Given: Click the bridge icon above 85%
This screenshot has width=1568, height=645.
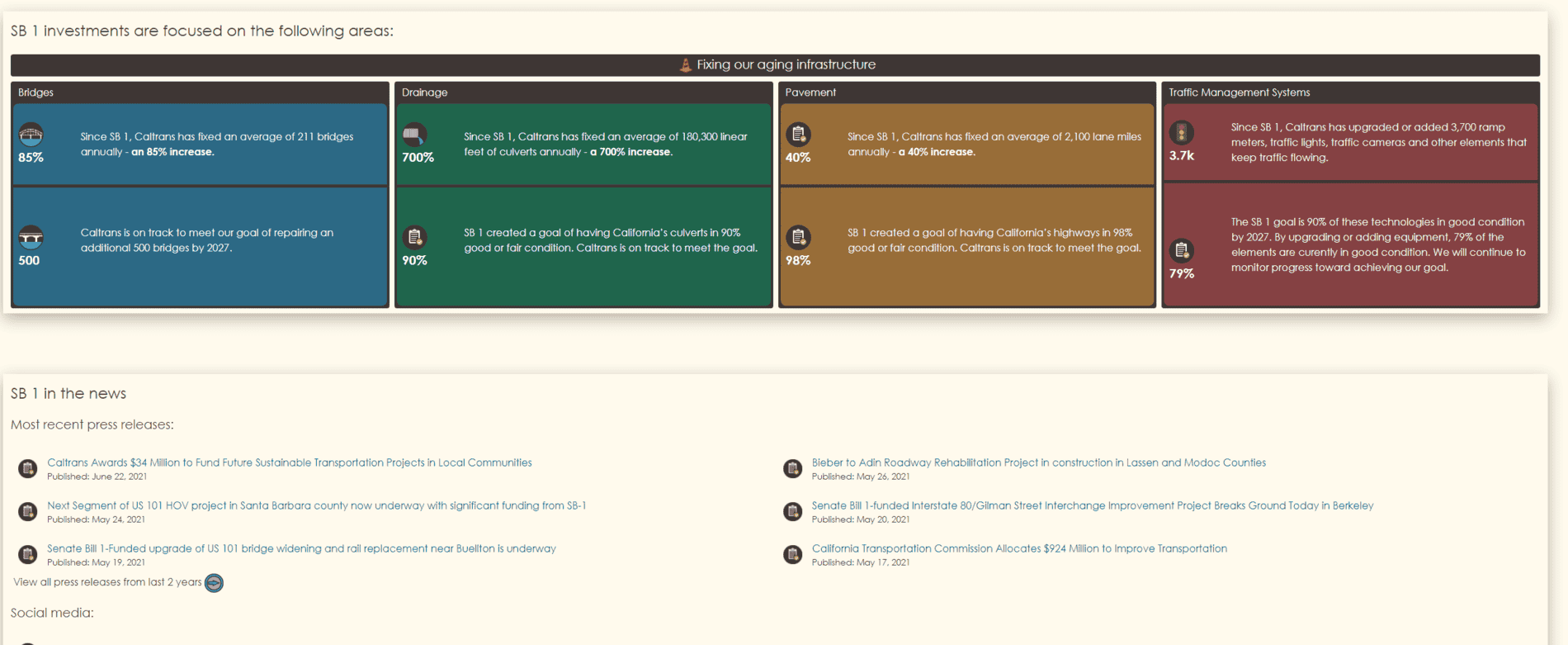Looking at the screenshot, I should click(x=31, y=134).
